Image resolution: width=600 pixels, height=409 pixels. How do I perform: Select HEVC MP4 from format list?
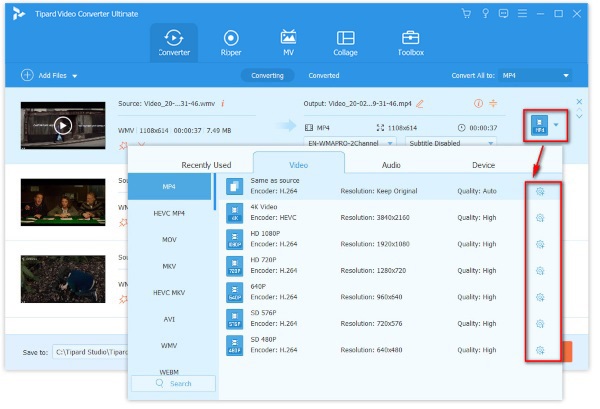(x=171, y=213)
